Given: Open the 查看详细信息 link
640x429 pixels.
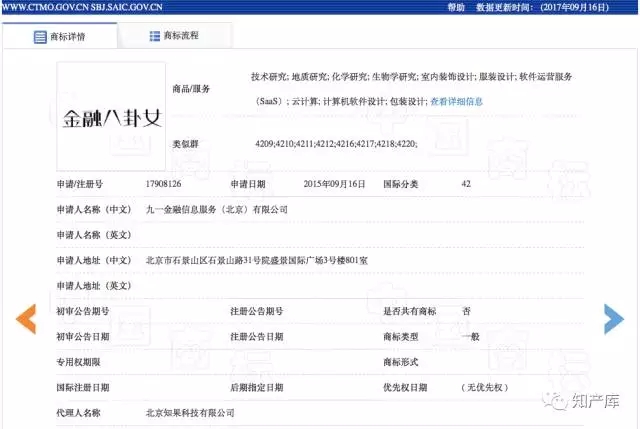Looking at the screenshot, I should (x=456, y=101).
